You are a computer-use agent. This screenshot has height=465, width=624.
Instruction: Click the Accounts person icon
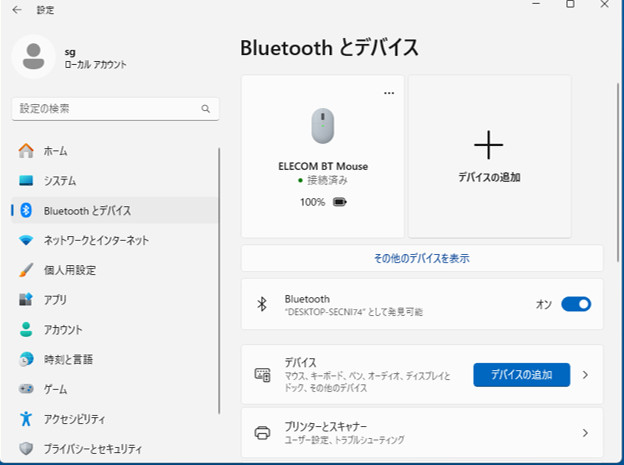27,330
